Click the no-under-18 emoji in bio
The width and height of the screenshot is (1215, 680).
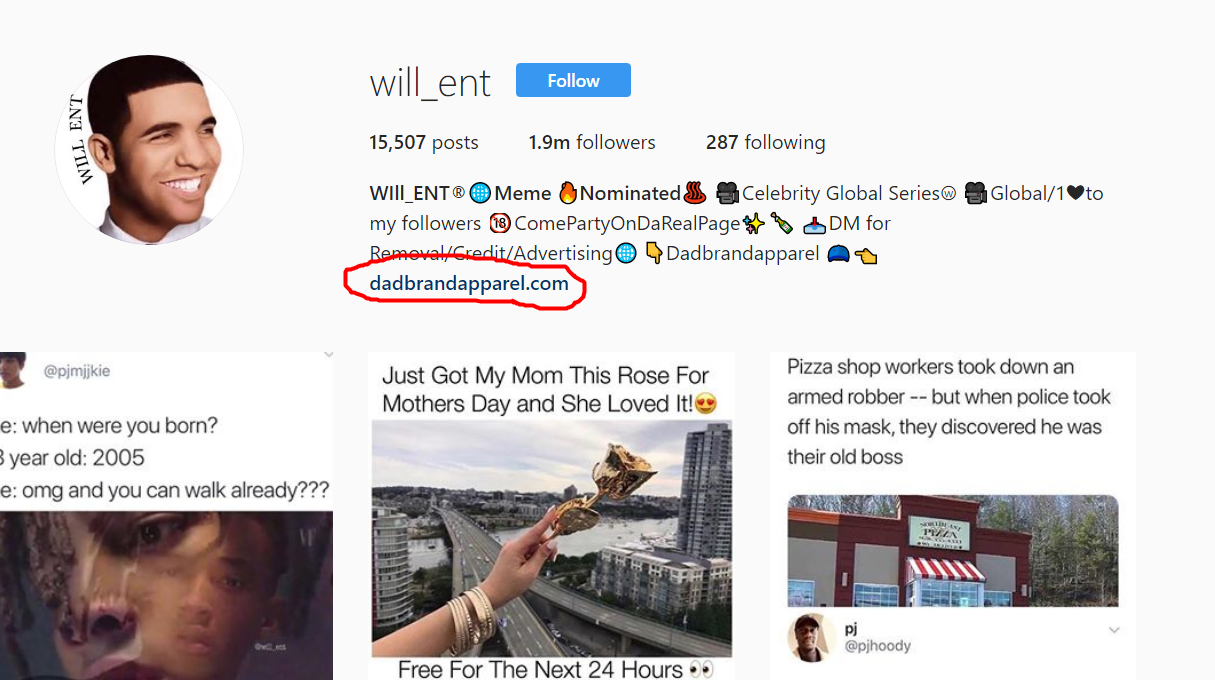[x=500, y=223]
